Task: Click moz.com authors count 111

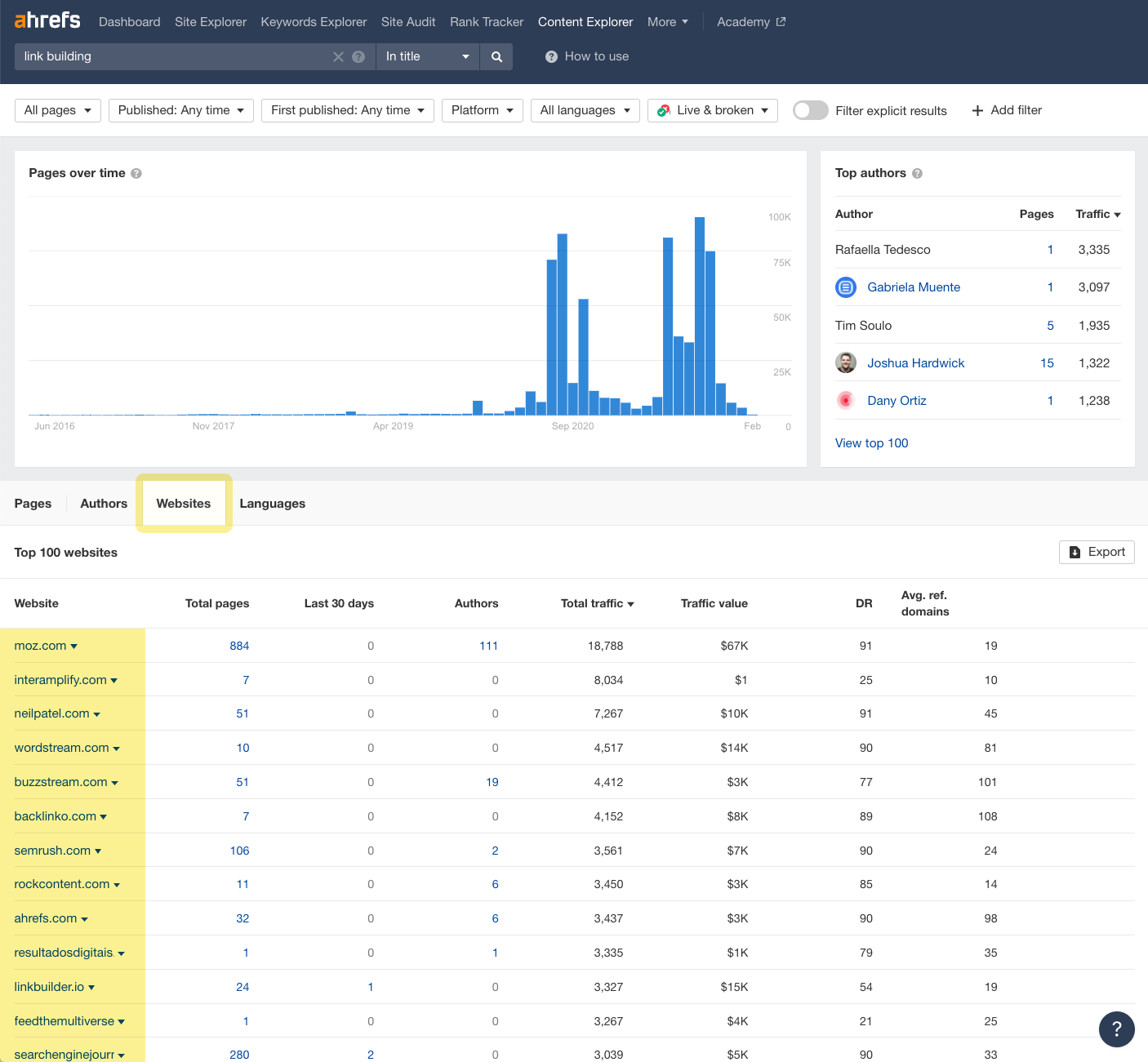Action: tap(488, 646)
